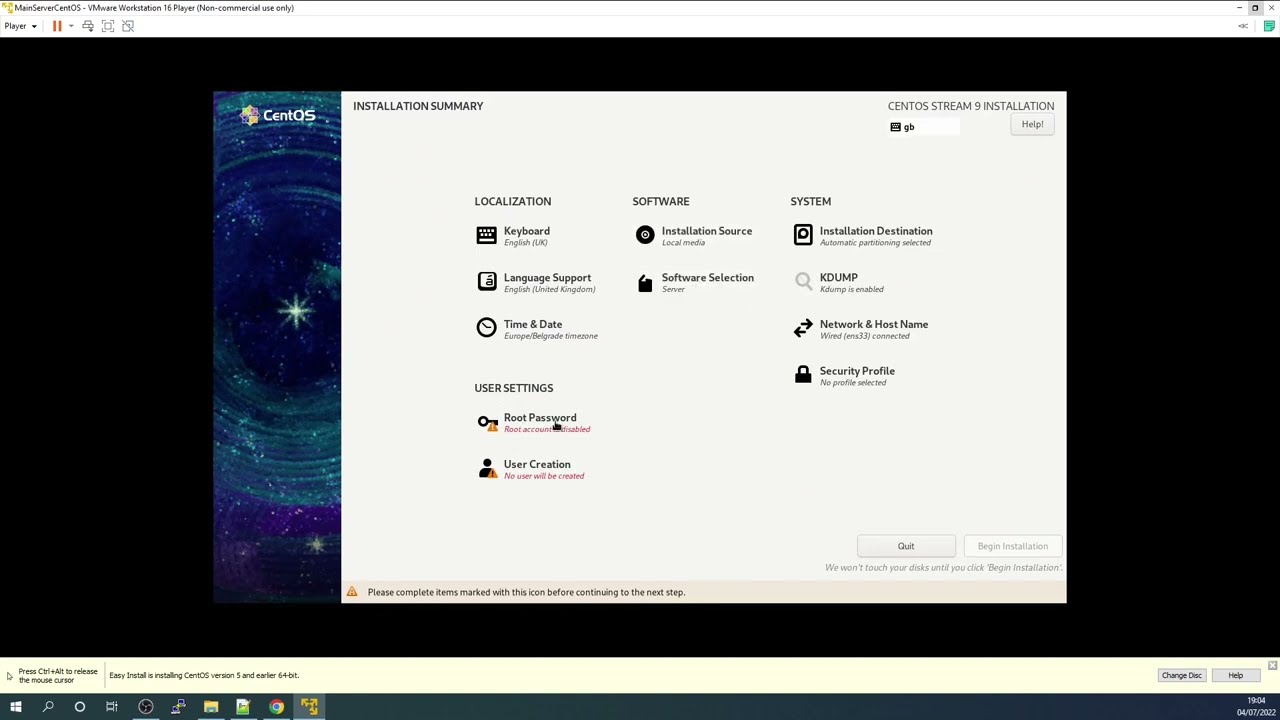Open Installation Source disc icon
The width and height of the screenshot is (1280, 720).
[645, 235]
